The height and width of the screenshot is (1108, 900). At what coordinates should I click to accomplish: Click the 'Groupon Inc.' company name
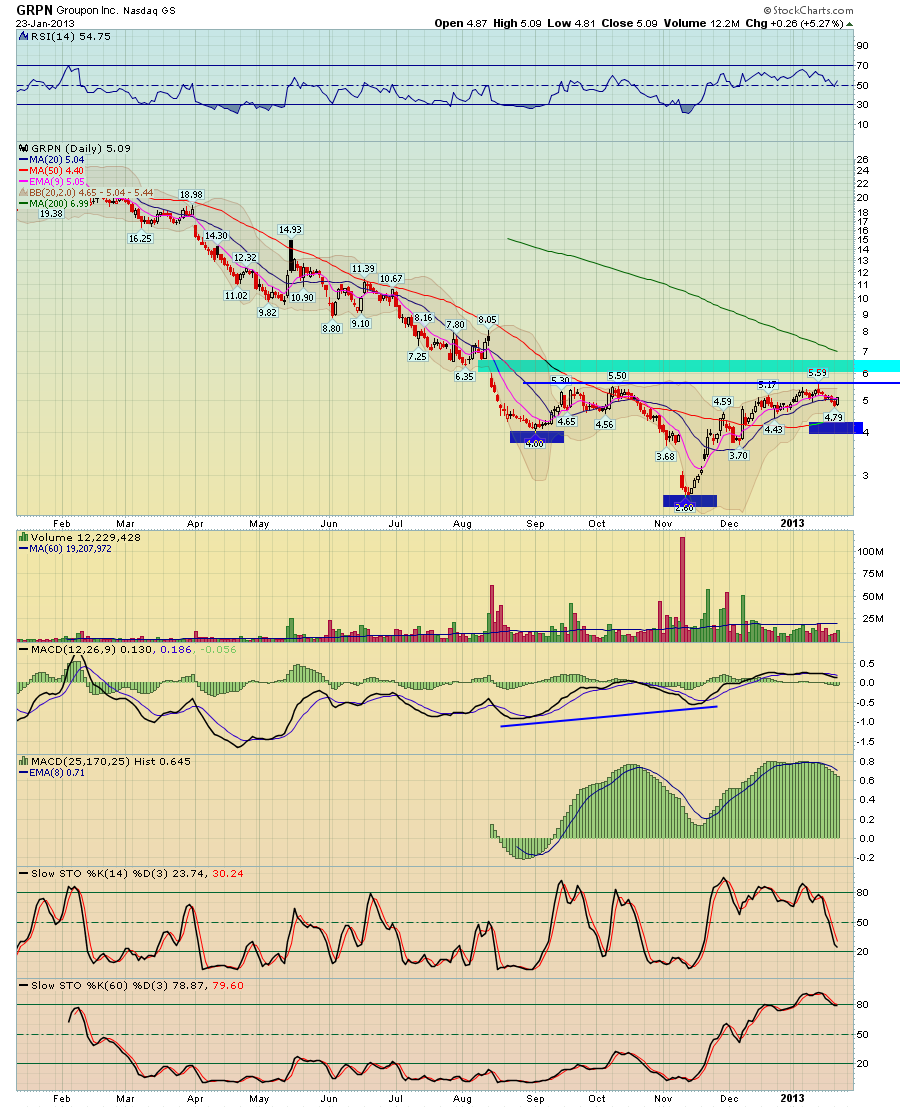click(87, 11)
